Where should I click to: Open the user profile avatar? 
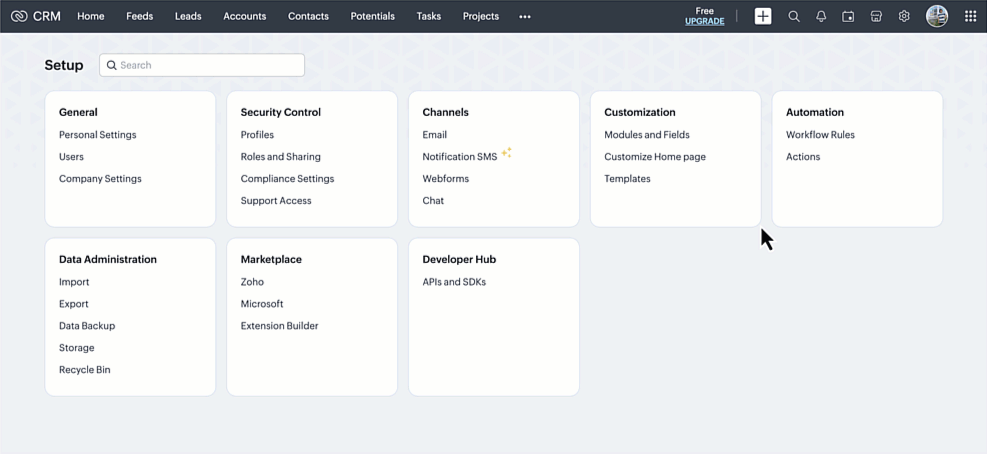(937, 16)
